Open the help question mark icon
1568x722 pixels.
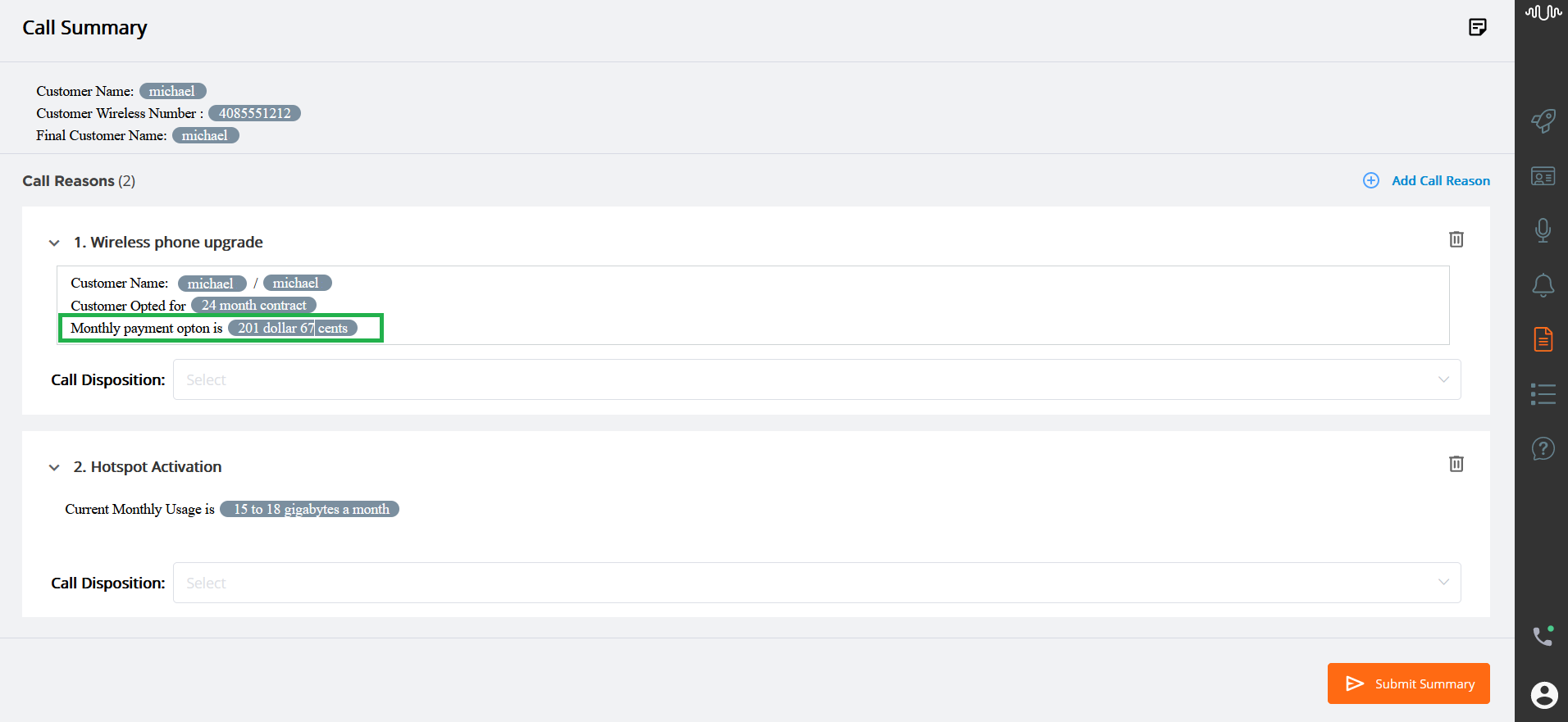click(x=1543, y=449)
